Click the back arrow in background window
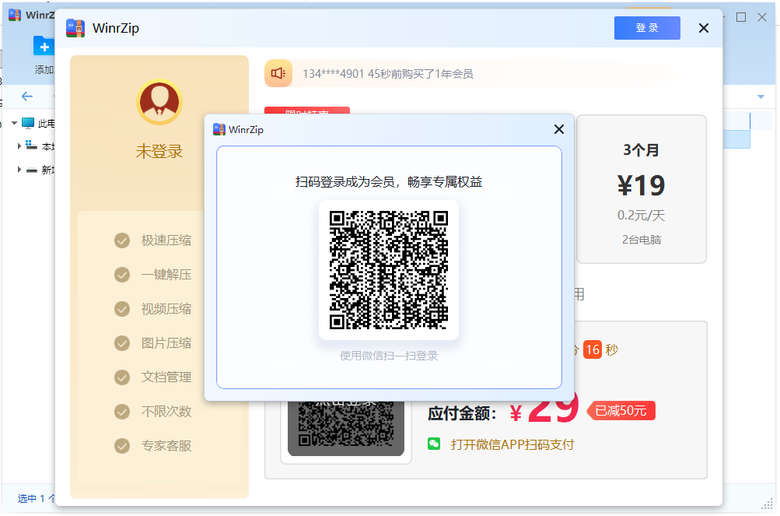 point(27,97)
